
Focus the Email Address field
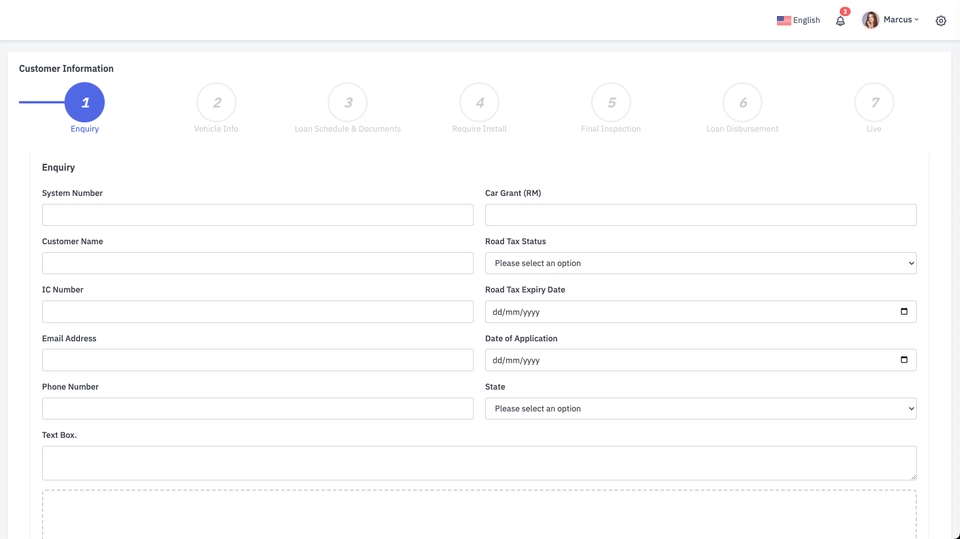(x=258, y=360)
